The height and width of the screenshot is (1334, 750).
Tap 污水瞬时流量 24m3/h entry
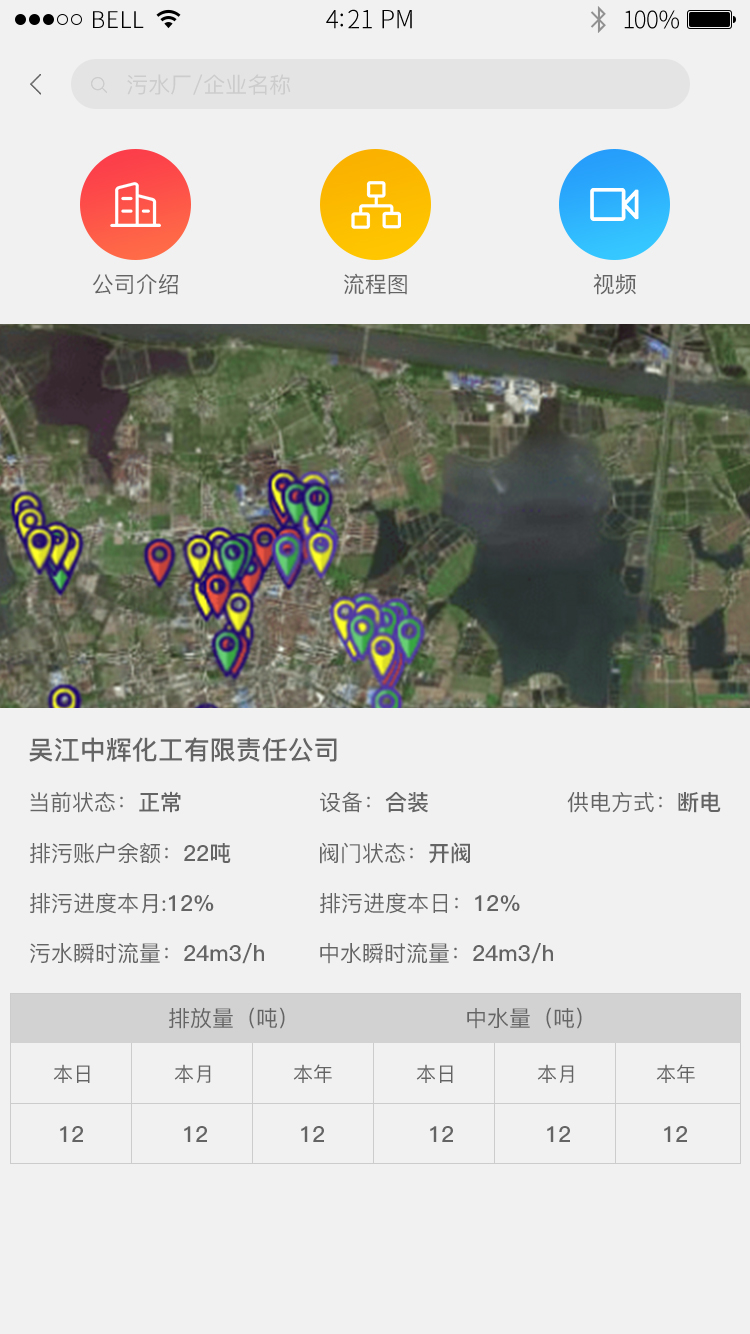tap(147, 953)
